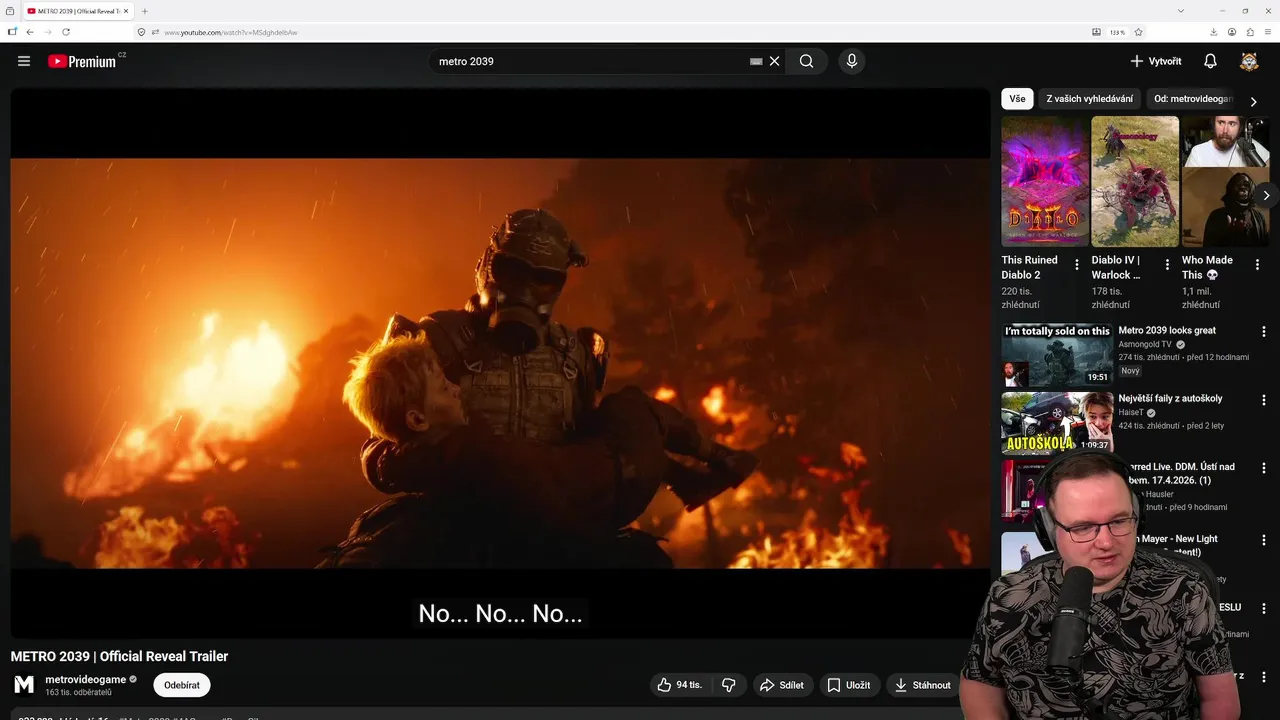Screen dimensions: 1280x720
Task: Click the site shield tracking-protection icon
Action: pyautogui.click(x=142, y=32)
